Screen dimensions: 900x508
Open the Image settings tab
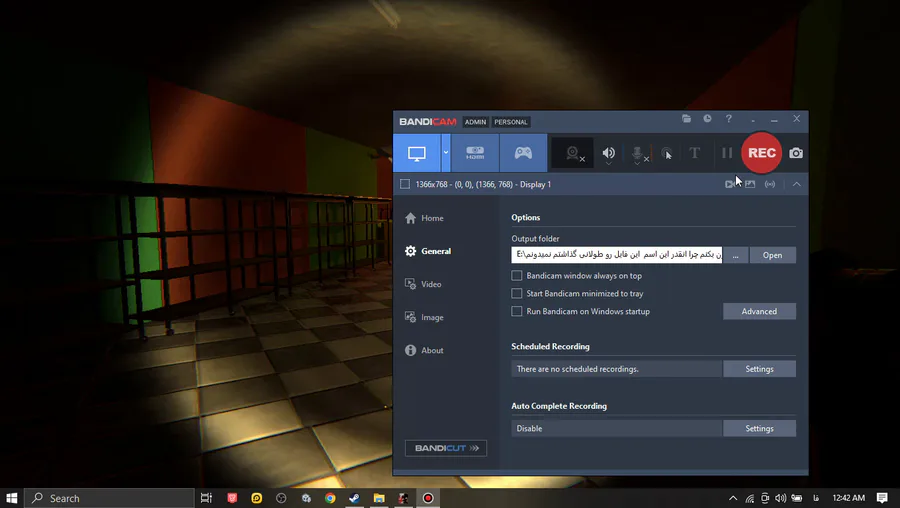(424, 317)
